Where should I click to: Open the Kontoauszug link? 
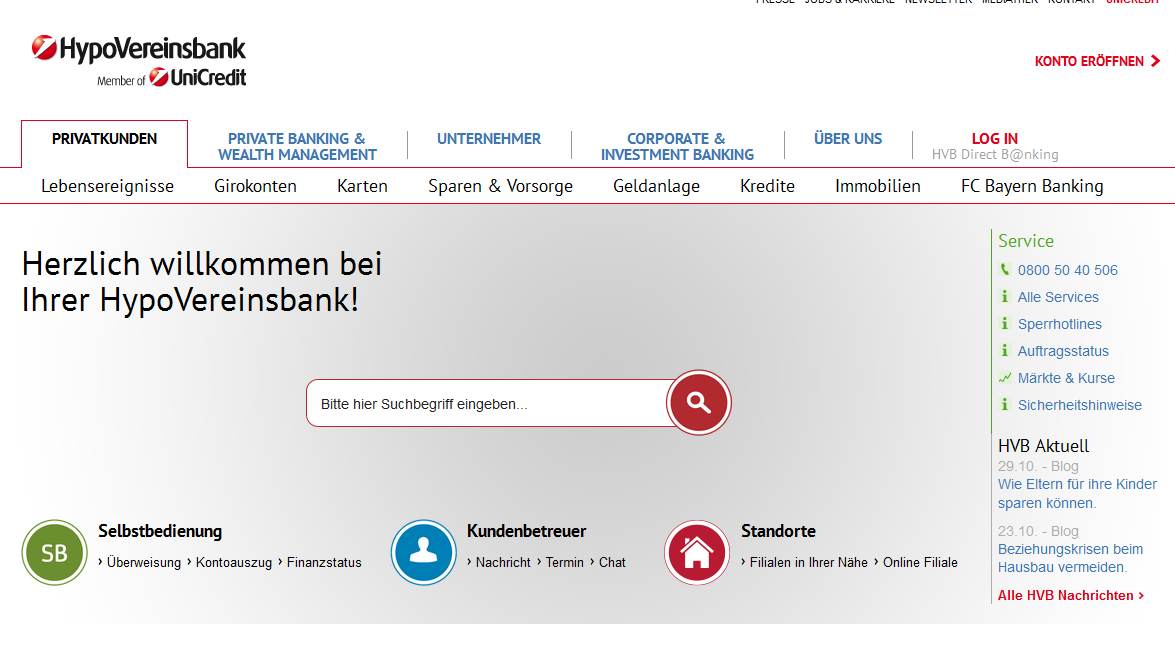(x=234, y=563)
